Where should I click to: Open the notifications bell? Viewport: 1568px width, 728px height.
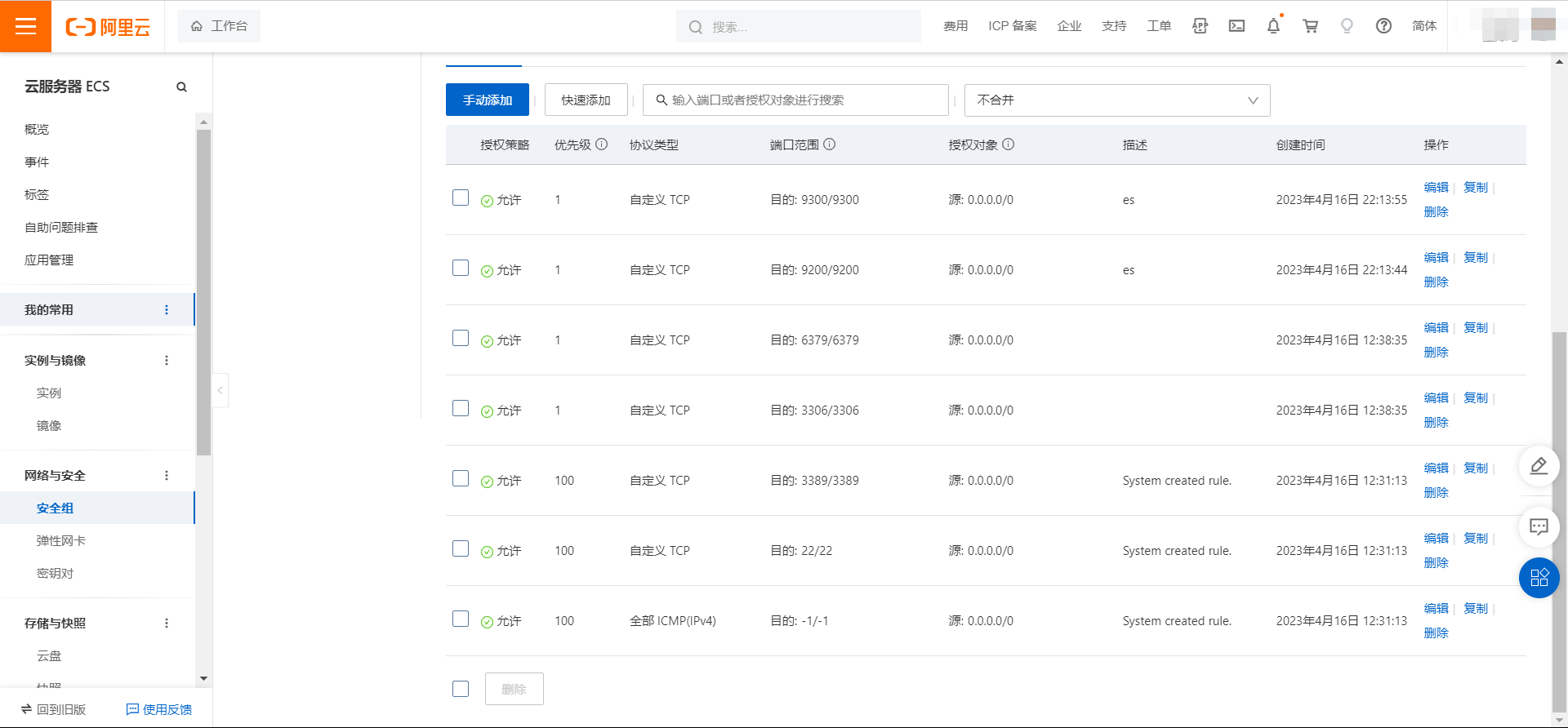[1273, 26]
